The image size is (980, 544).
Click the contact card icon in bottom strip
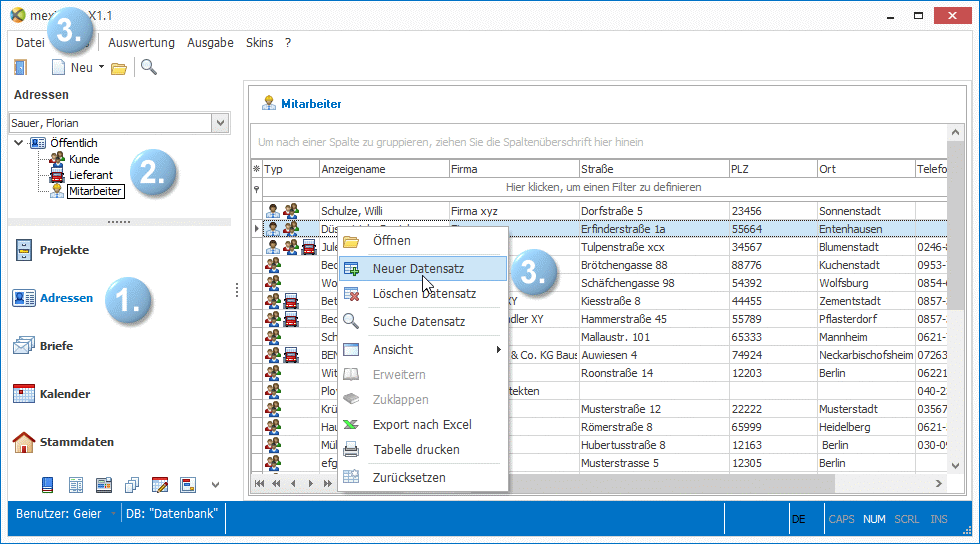click(x=104, y=485)
